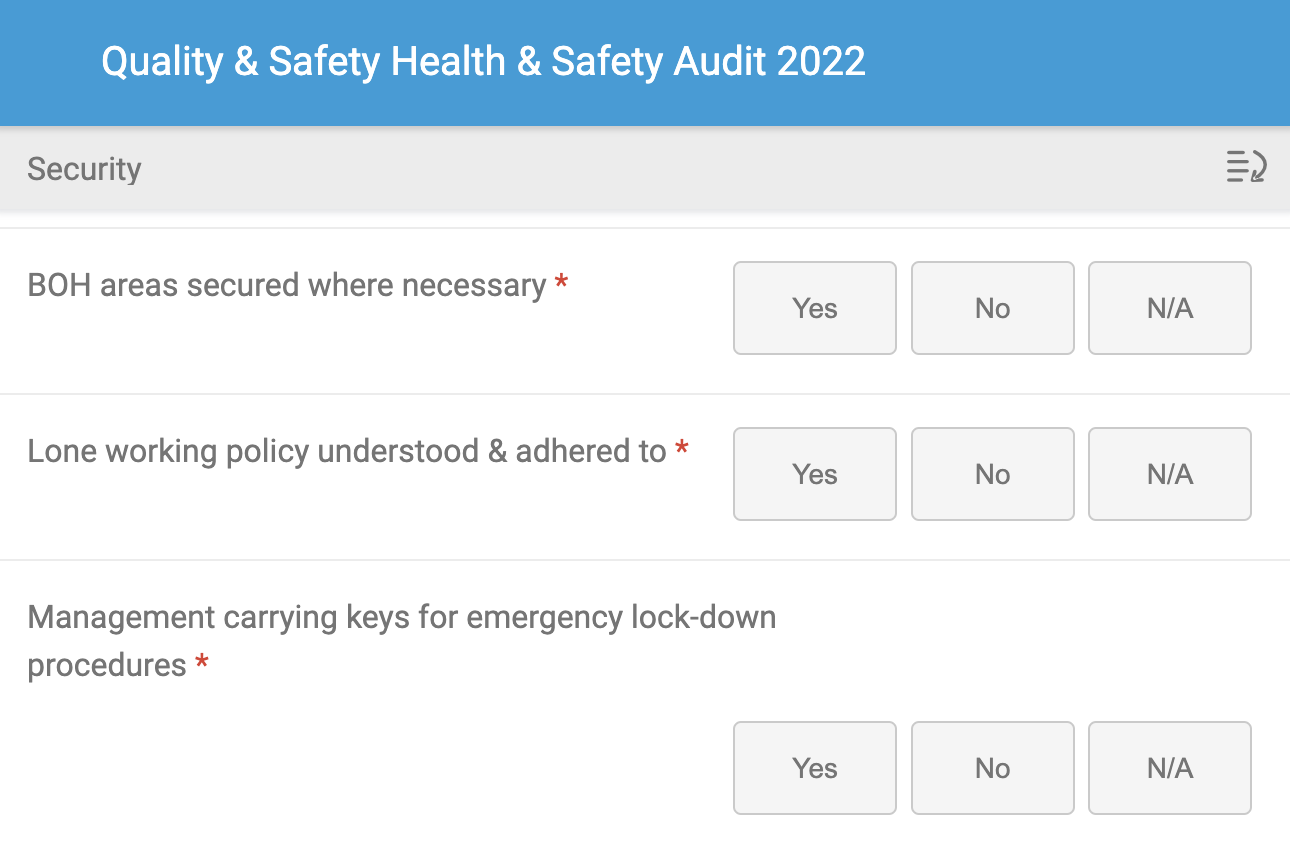This screenshot has width=1290, height=845.
Task: Answer No for management carrying keys
Action: [x=992, y=768]
